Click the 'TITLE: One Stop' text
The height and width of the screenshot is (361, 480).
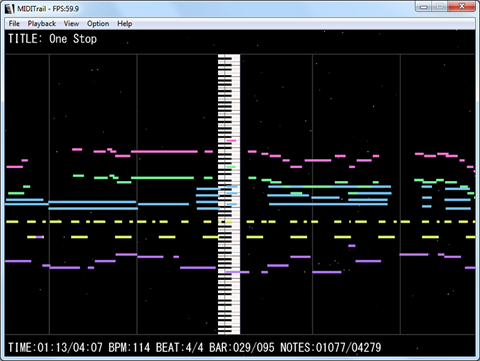click(x=53, y=39)
